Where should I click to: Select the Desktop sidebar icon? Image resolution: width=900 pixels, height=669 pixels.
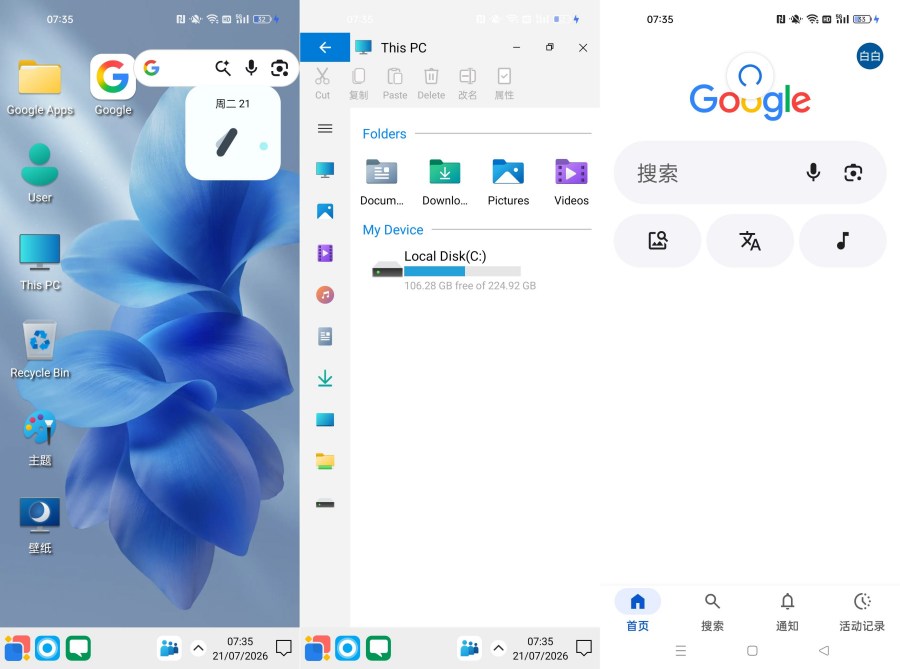point(325,419)
